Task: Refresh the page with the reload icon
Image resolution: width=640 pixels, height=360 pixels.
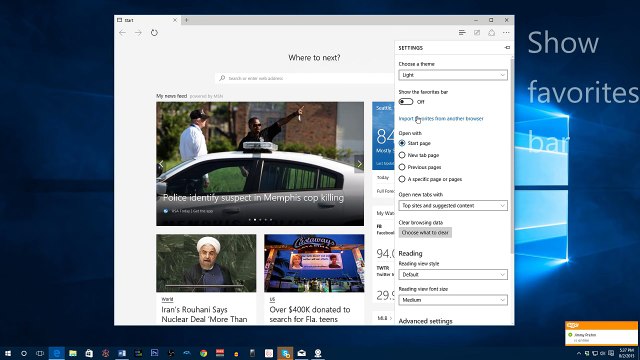Action: [154, 33]
